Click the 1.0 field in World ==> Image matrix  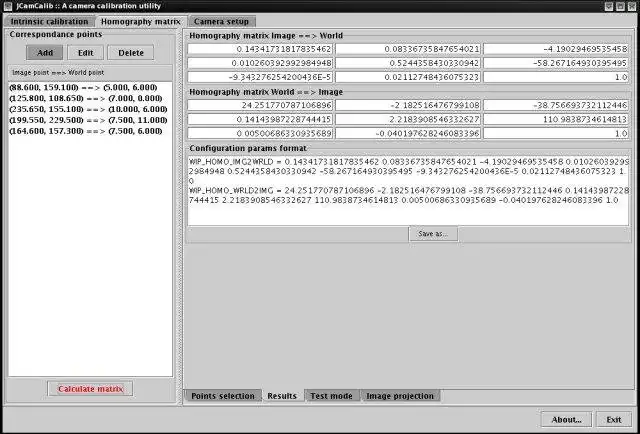(x=556, y=133)
